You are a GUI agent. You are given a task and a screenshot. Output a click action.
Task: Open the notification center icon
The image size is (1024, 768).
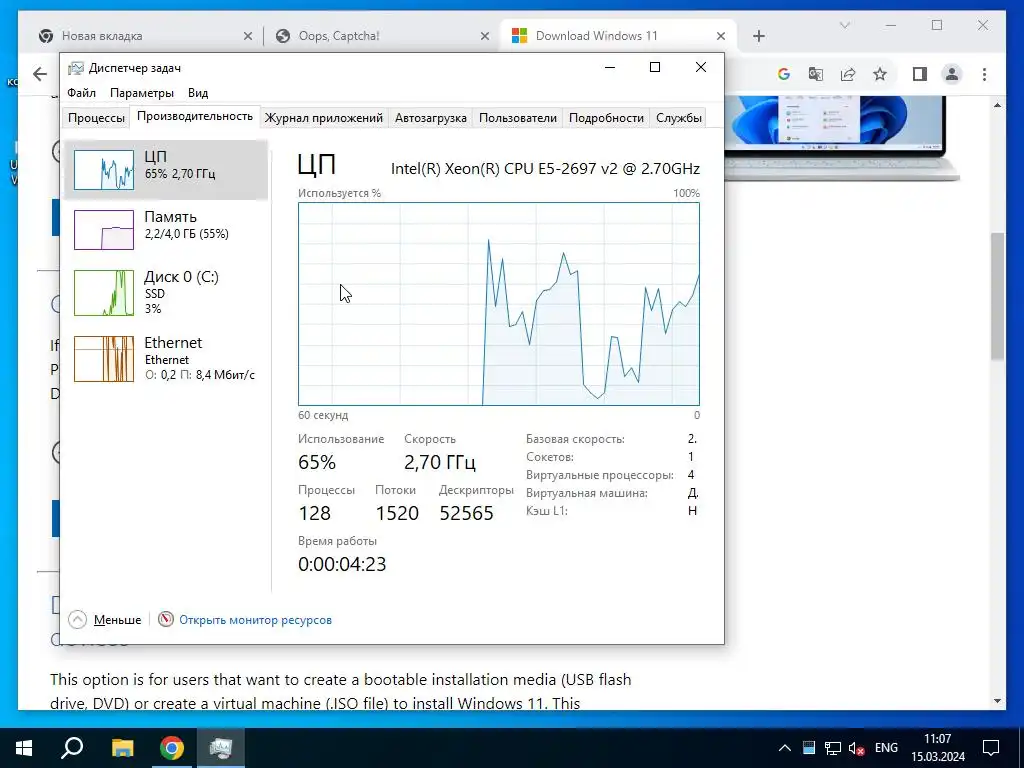pyautogui.click(x=991, y=748)
